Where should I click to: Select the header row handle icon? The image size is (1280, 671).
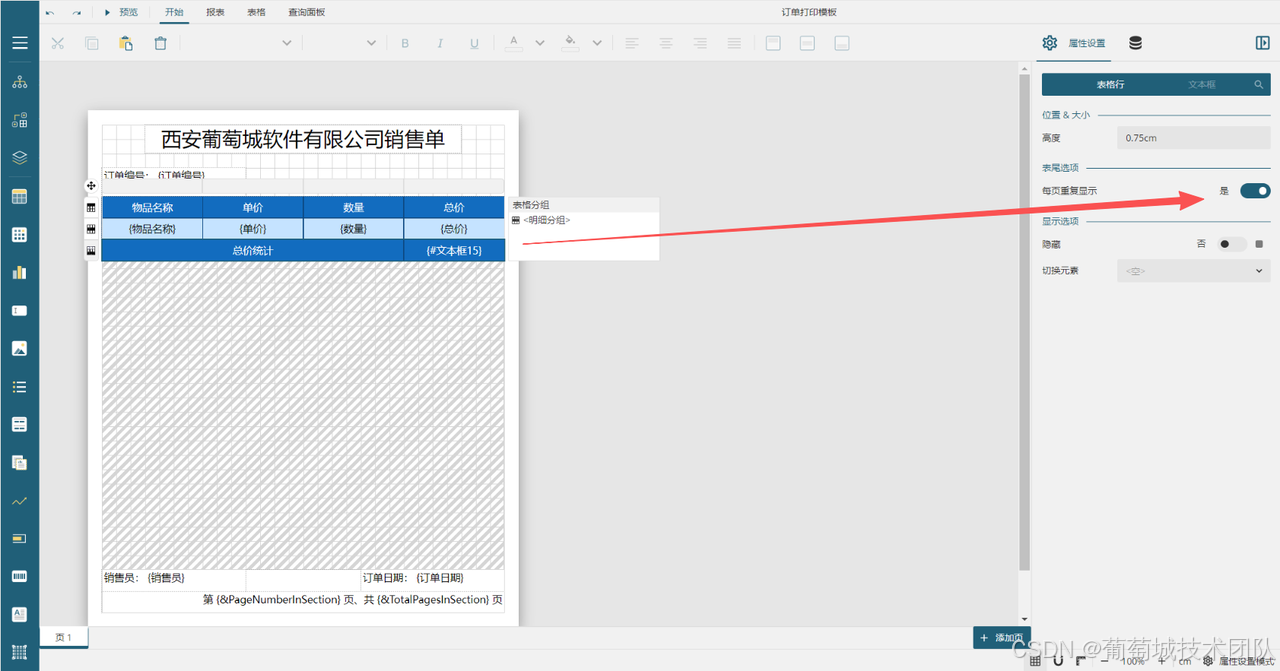coord(91,208)
